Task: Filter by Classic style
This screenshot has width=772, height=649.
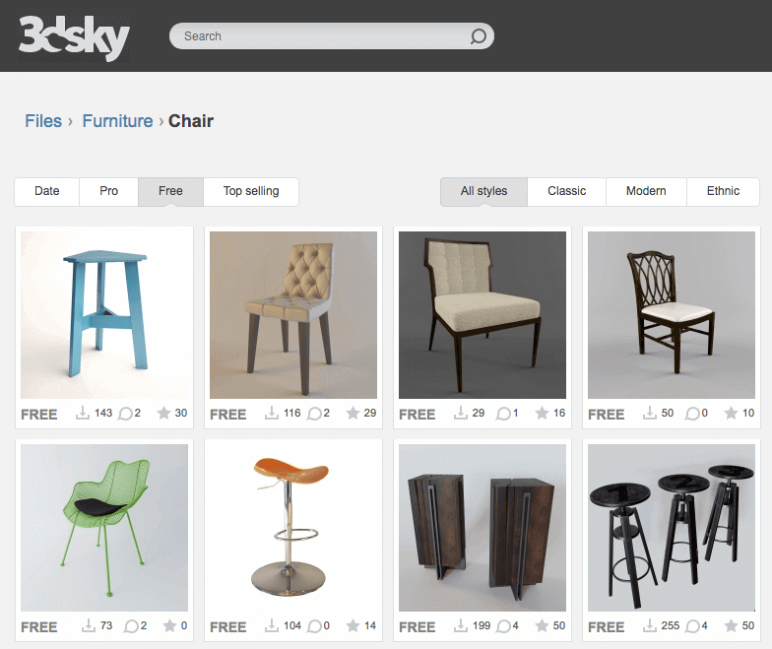Action: point(567,191)
